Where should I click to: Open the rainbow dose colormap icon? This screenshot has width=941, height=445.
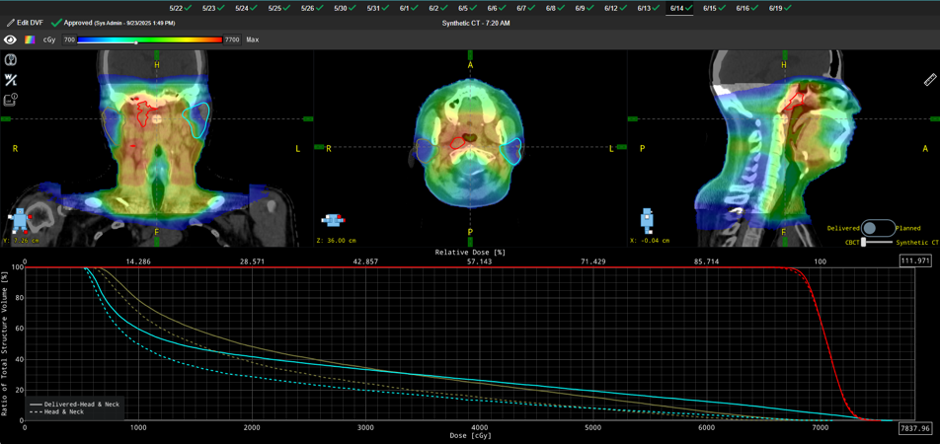(x=31, y=40)
